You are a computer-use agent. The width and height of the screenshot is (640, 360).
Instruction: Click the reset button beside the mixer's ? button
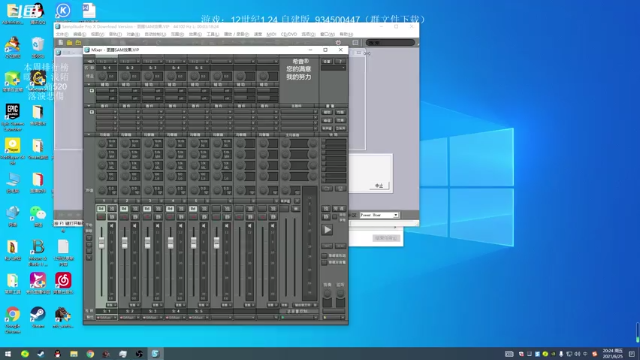tap(327, 61)
